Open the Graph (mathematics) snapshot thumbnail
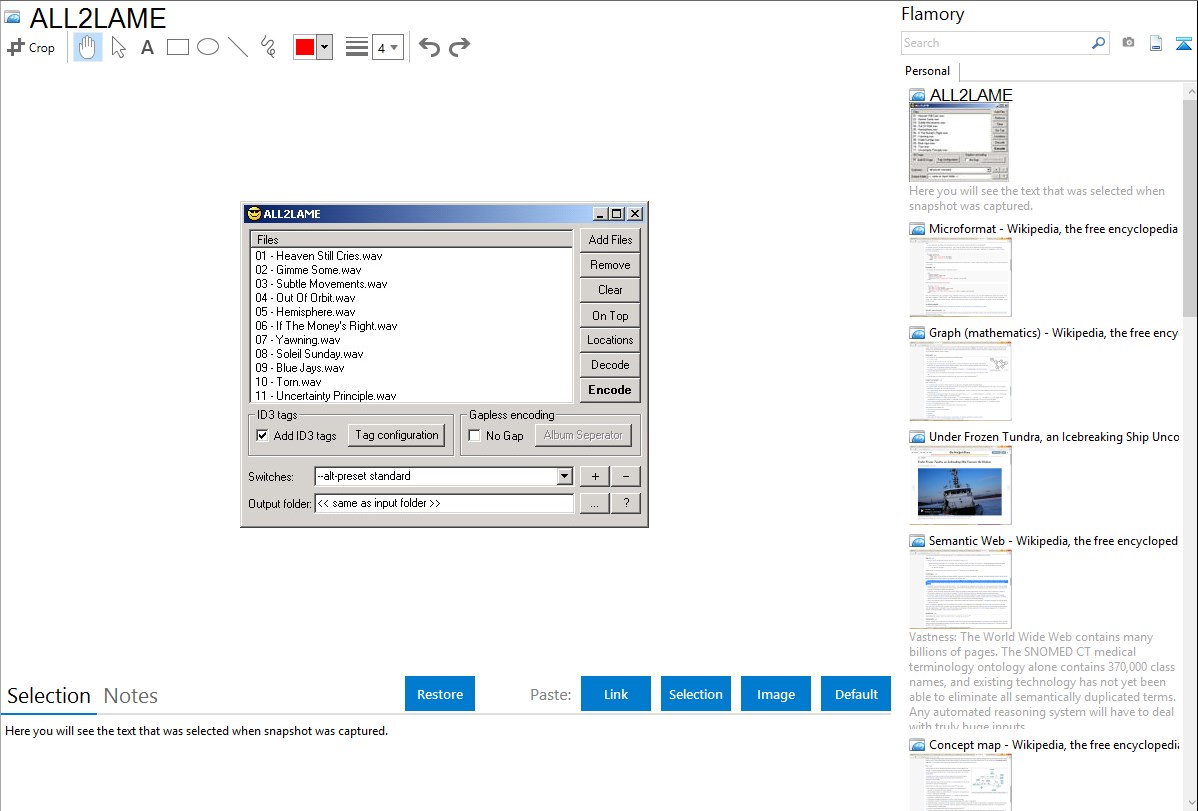The width and height of the screenshot is (1198, 811). [x=960, y=381]
